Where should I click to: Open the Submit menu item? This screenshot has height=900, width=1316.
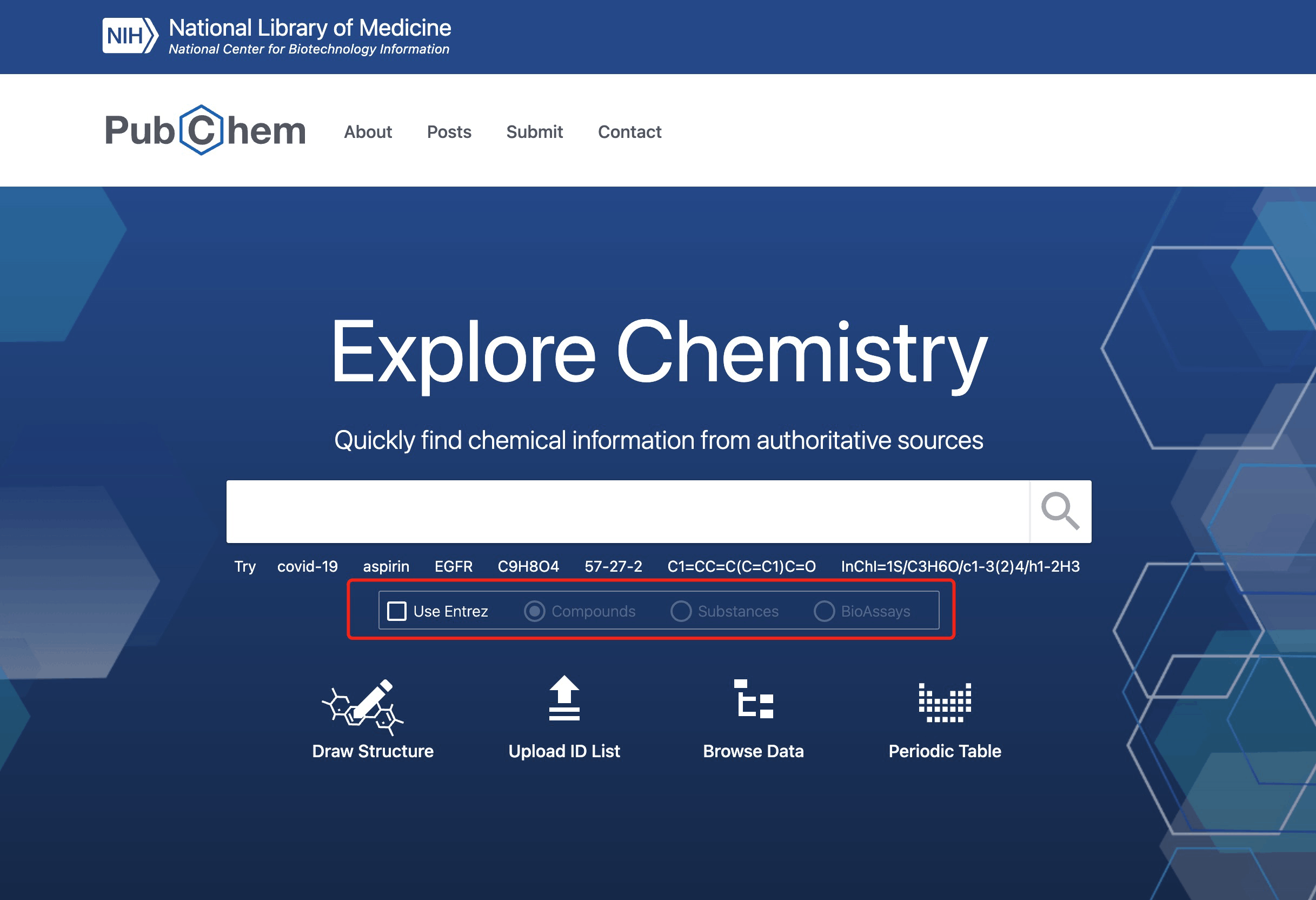point(534,132)
